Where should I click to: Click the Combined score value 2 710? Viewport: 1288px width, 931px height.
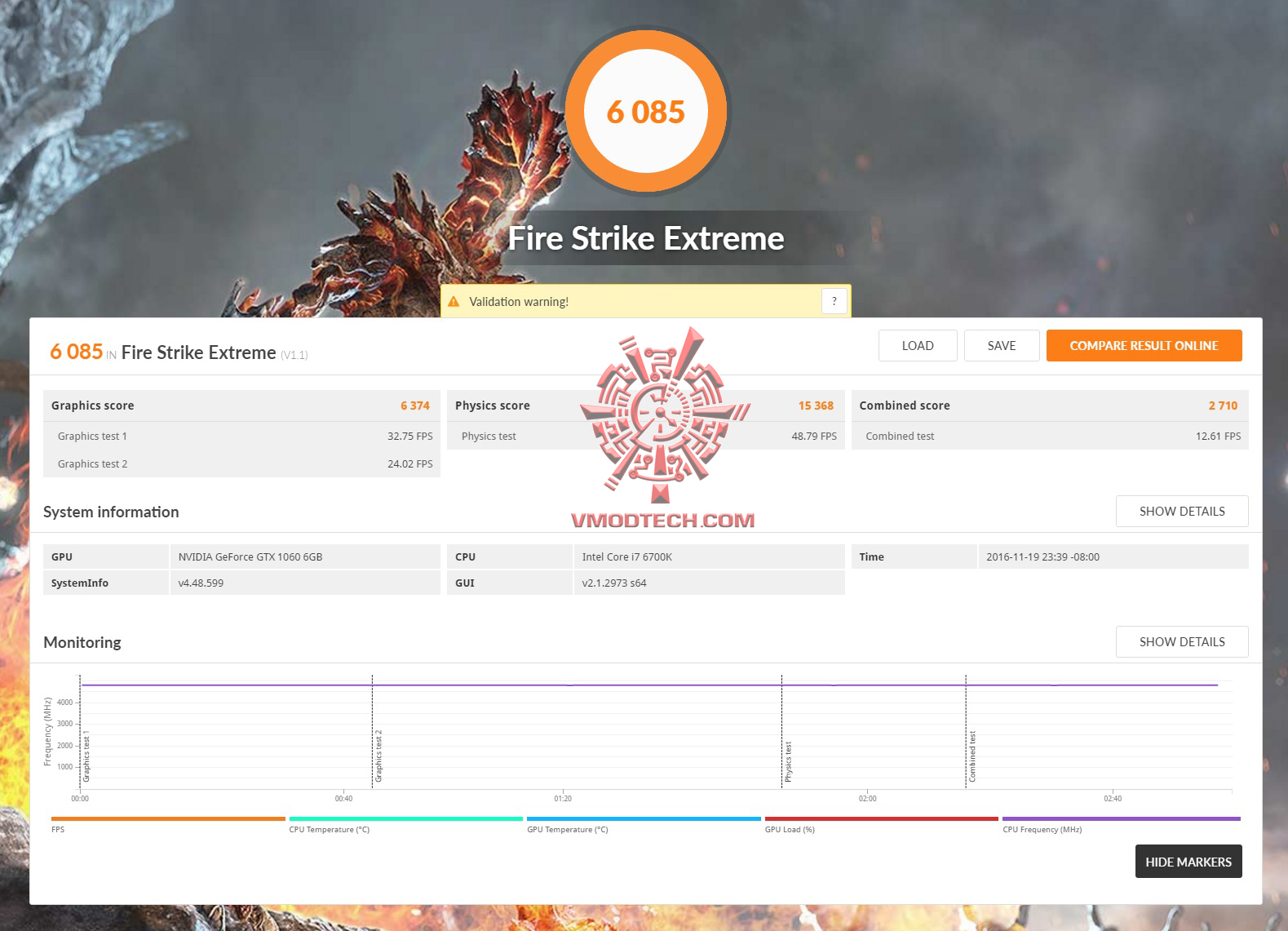click(1223, 406)
